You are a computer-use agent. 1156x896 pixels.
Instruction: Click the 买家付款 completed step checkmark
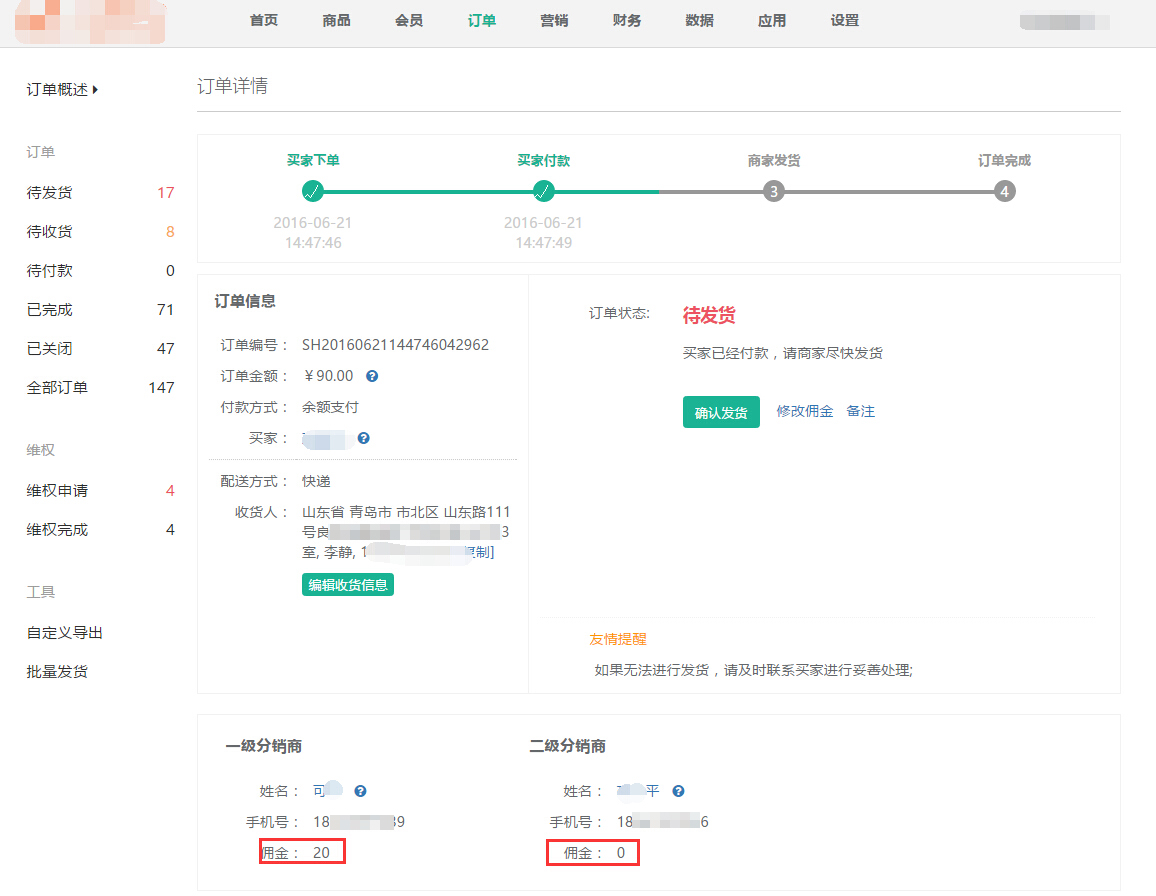point(543,191)
